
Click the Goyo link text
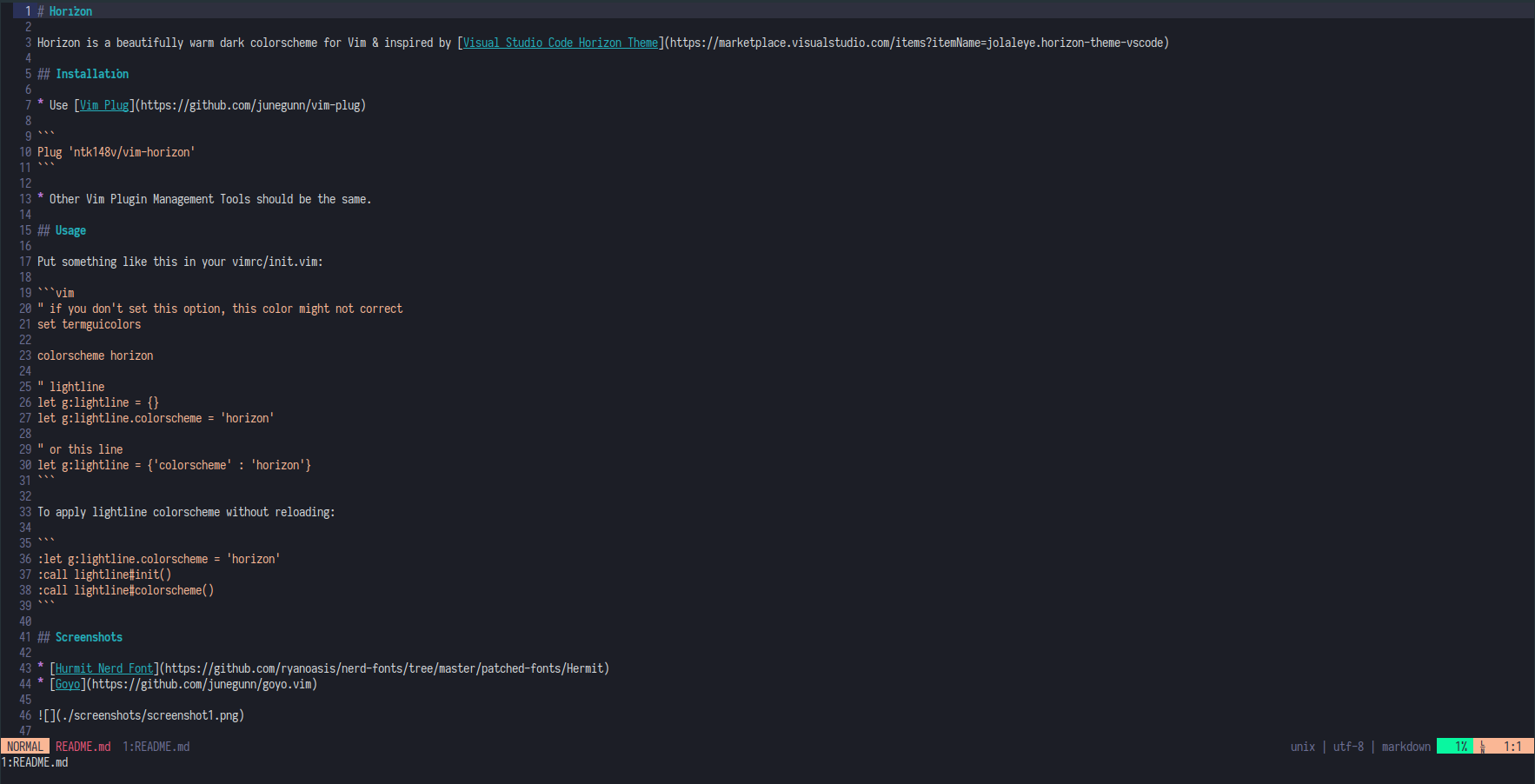[68, 684]
